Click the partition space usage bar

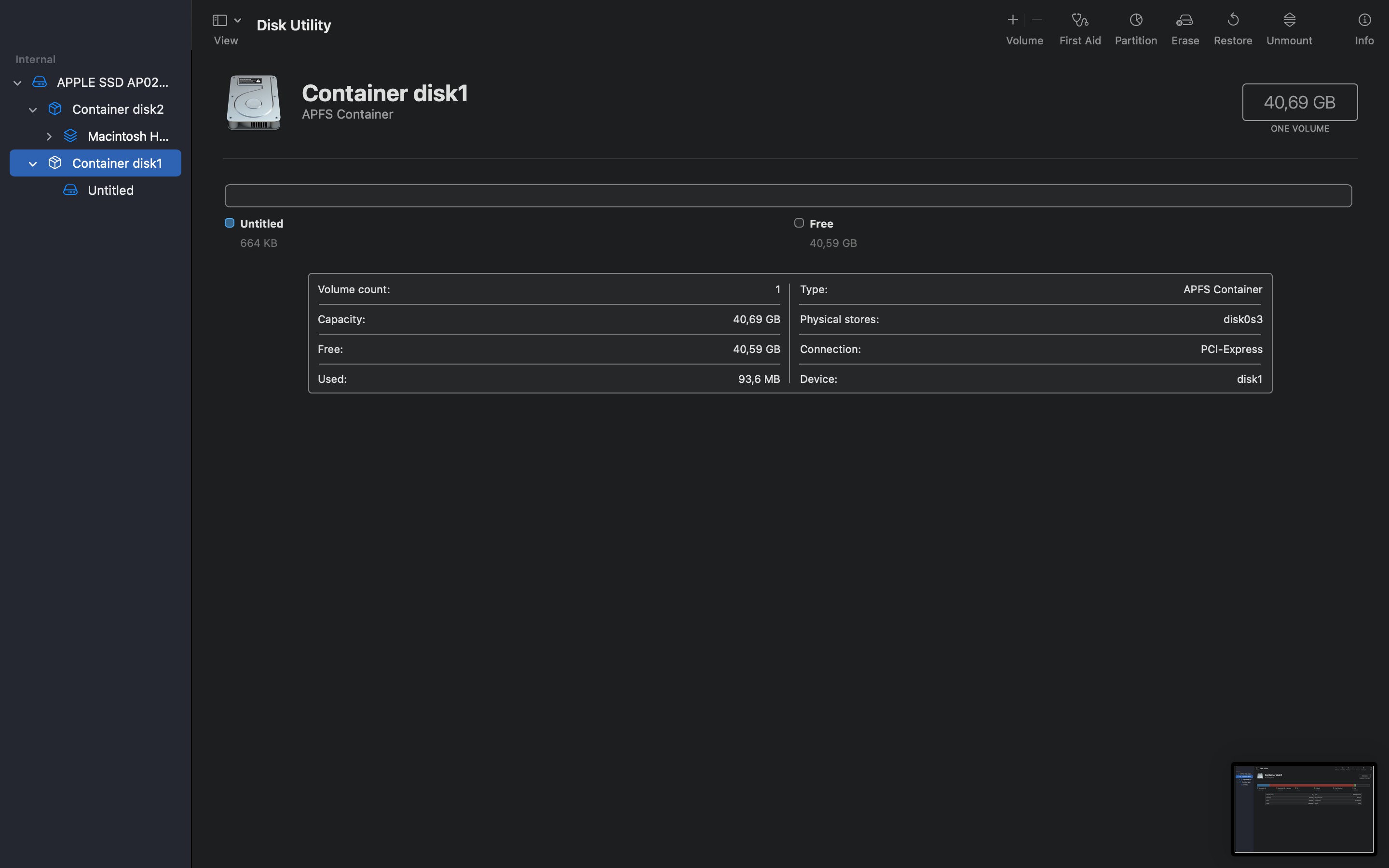789,195
